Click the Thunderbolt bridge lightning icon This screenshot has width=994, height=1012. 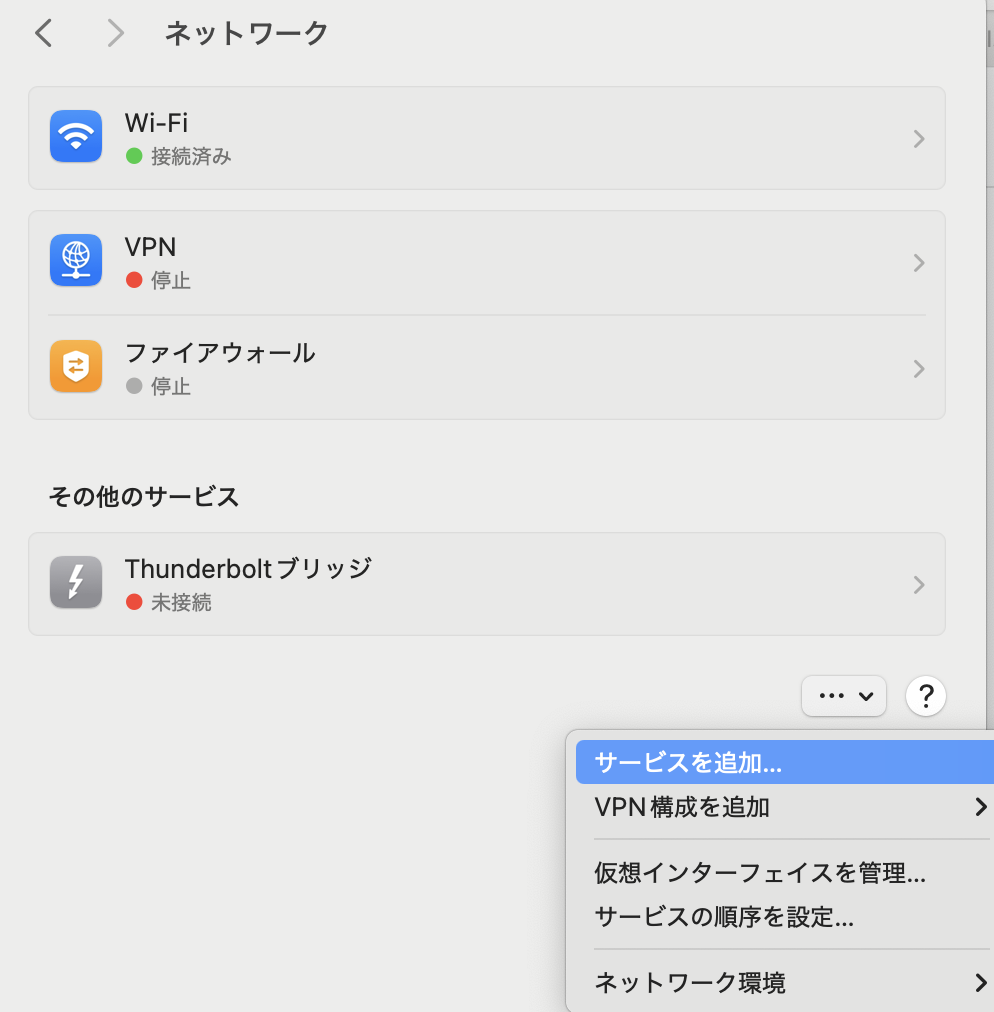[x=76, y=582]
